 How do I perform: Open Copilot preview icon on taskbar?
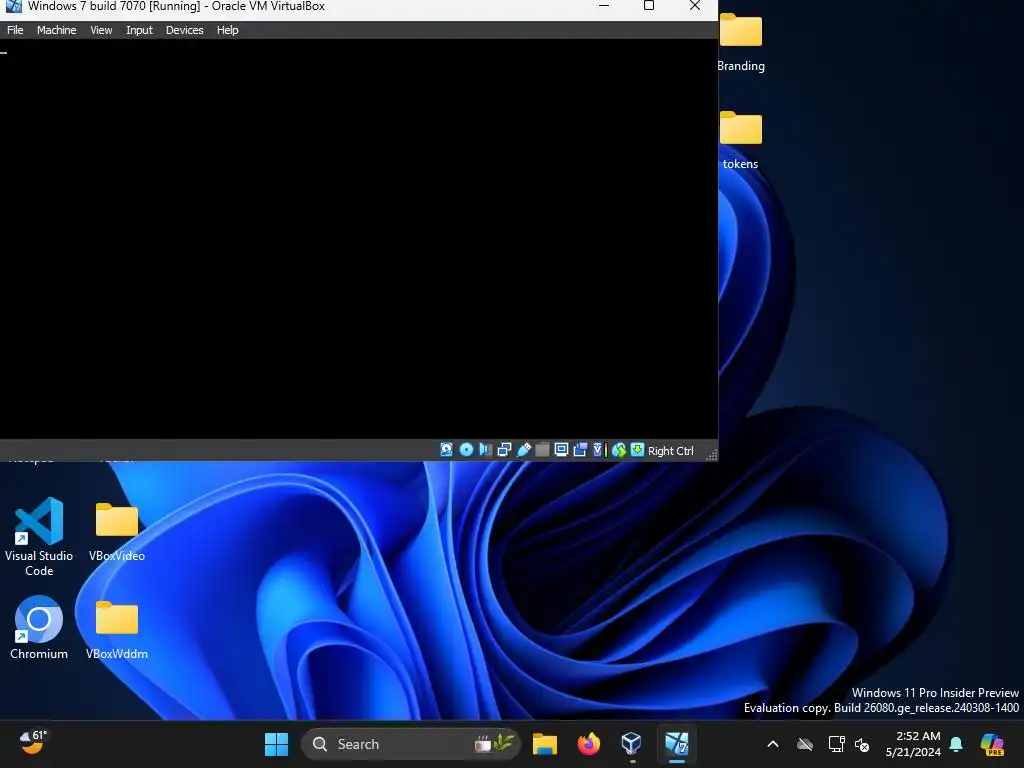click(x=992, y=744)
